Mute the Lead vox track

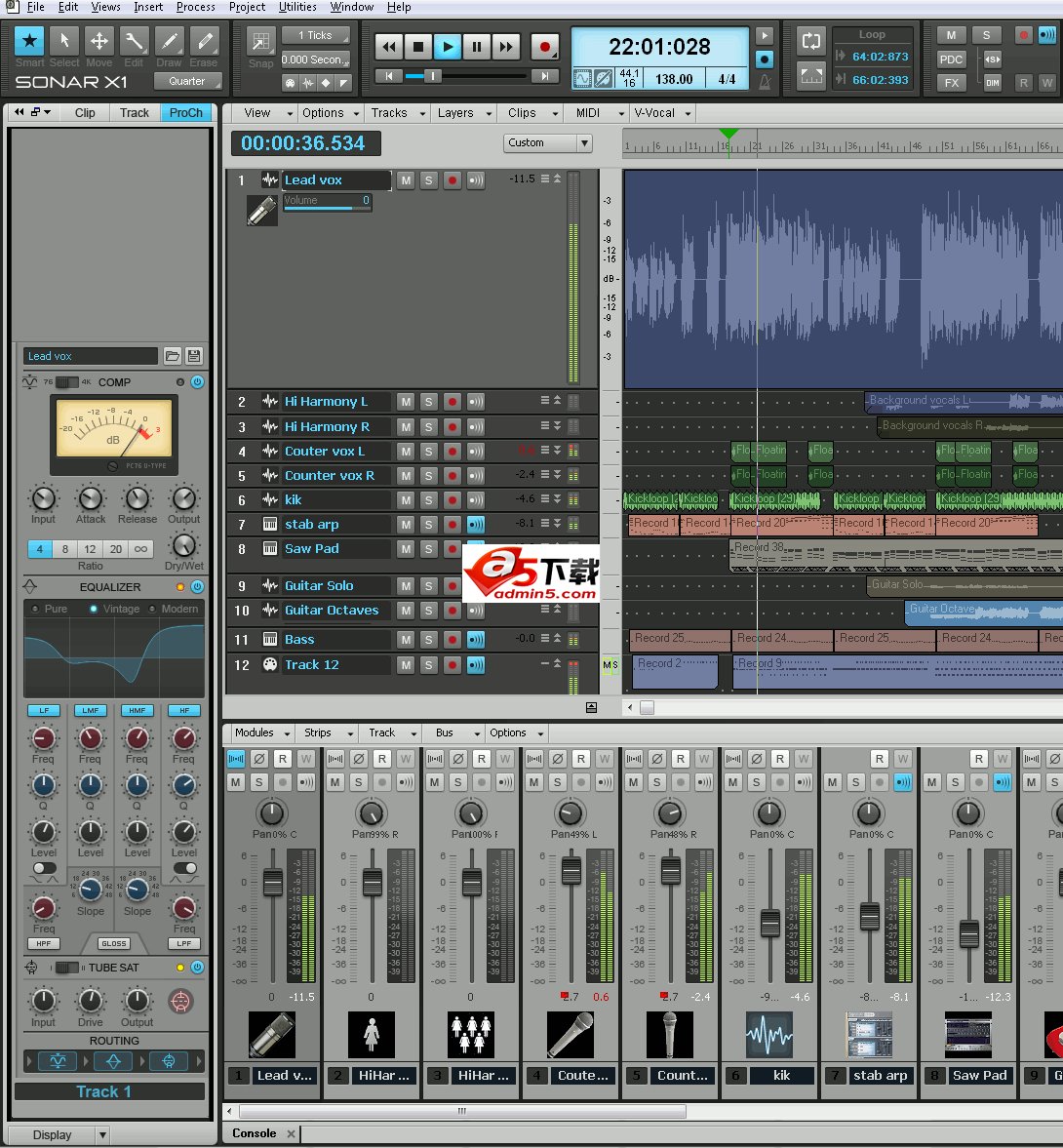(406, 180)
